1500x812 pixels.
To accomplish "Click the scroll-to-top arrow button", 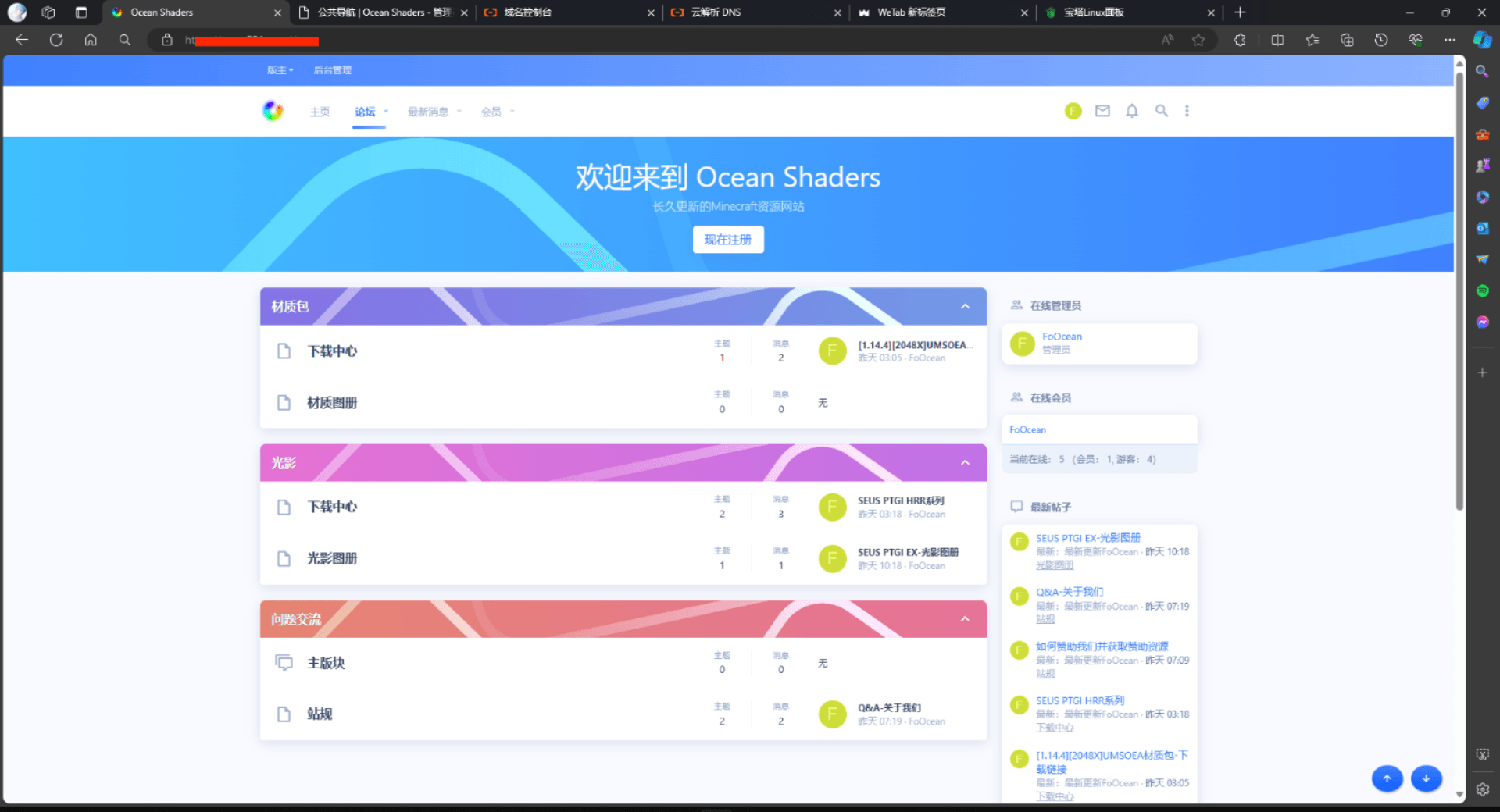I will (1387, 778).
